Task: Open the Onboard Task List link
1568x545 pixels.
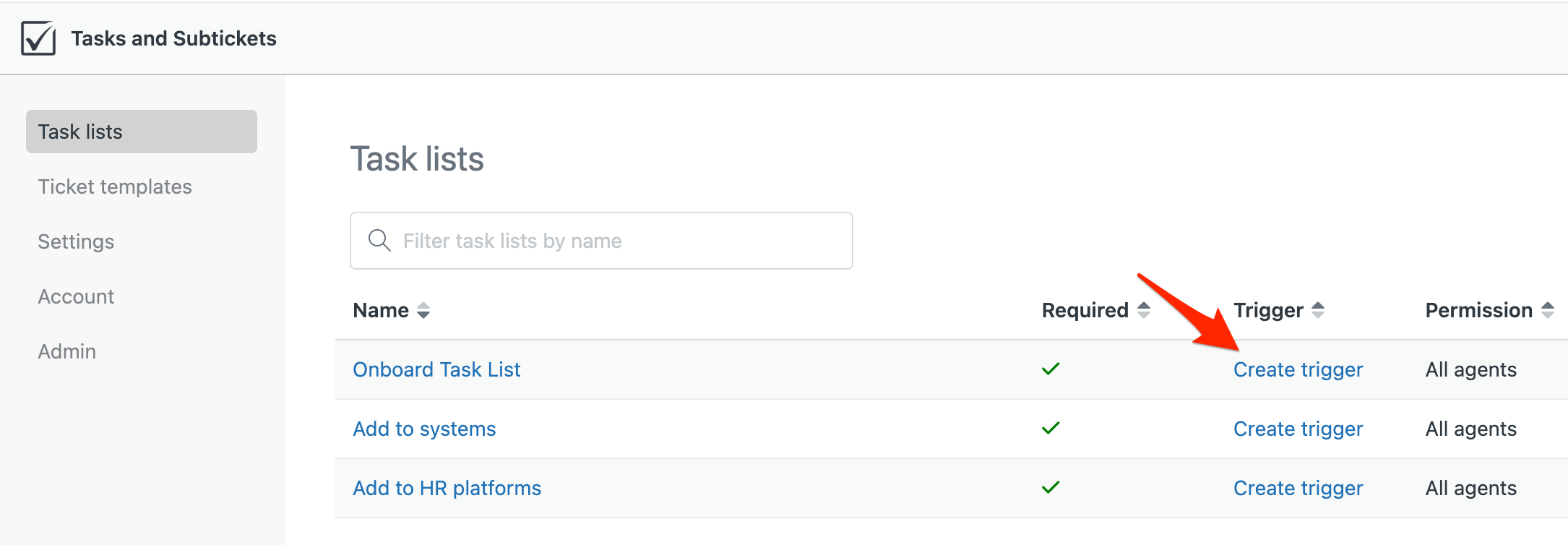Action: click(x=436, y=369)
